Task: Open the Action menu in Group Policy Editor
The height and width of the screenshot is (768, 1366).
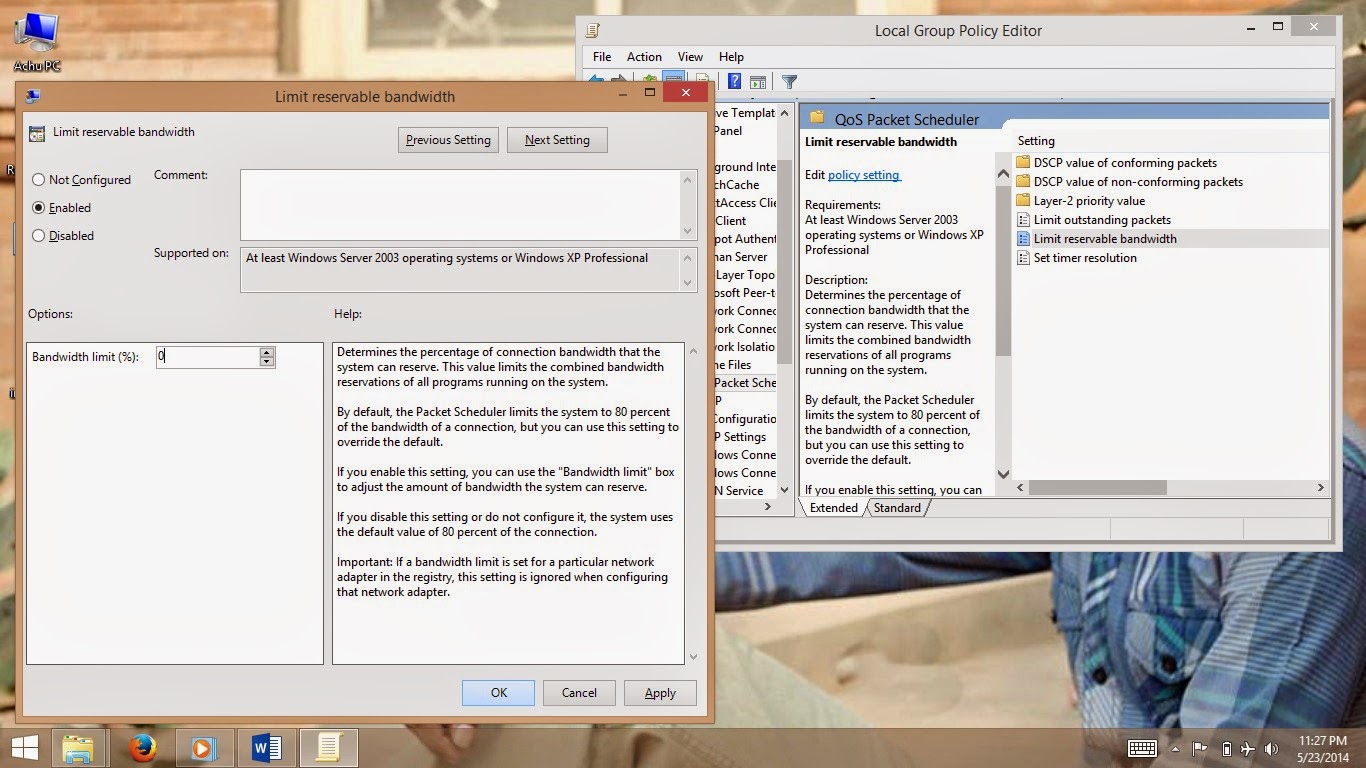Action: pos(644,57)
